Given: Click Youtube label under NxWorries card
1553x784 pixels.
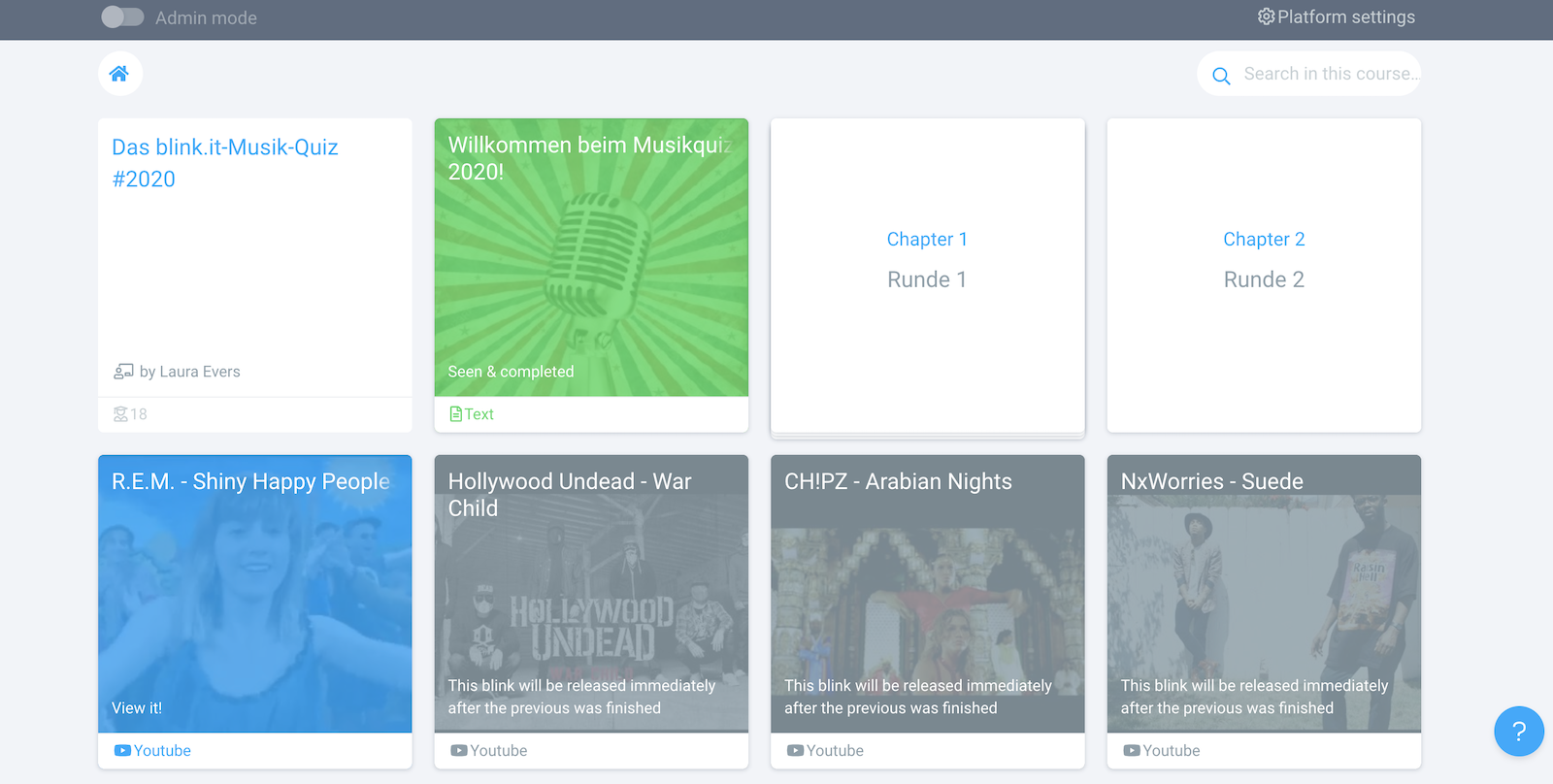Looking at the screenshot, I should [1172, 751].
